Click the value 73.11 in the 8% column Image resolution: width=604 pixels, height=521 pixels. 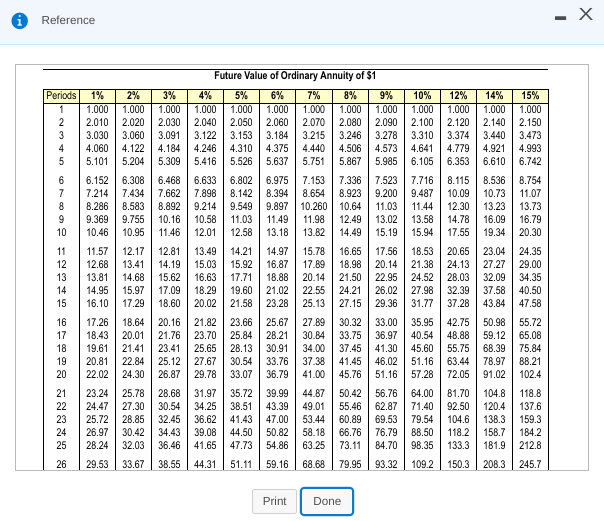350,446
